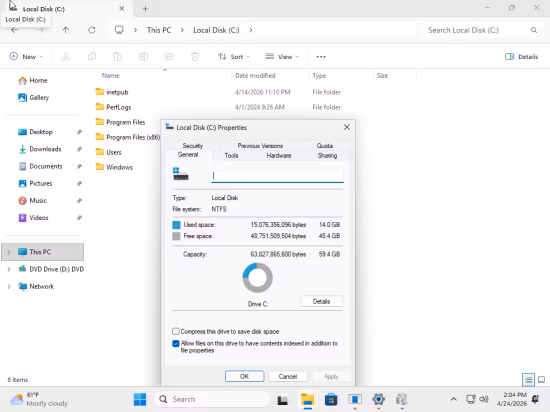Switch to the Security tab
Image resolution: width=550 pixels, height=412 pixels.
point(193,146)
